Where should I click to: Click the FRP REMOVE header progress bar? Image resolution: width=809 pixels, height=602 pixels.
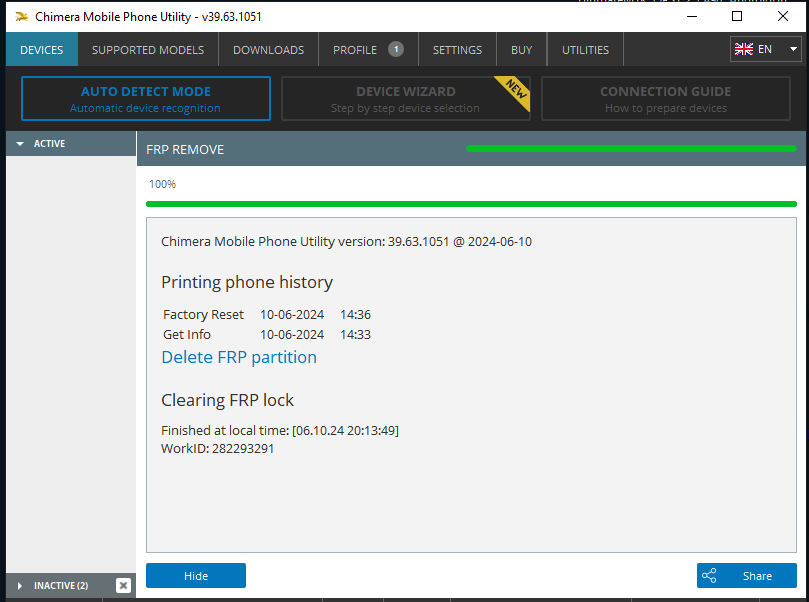[631, 149]
